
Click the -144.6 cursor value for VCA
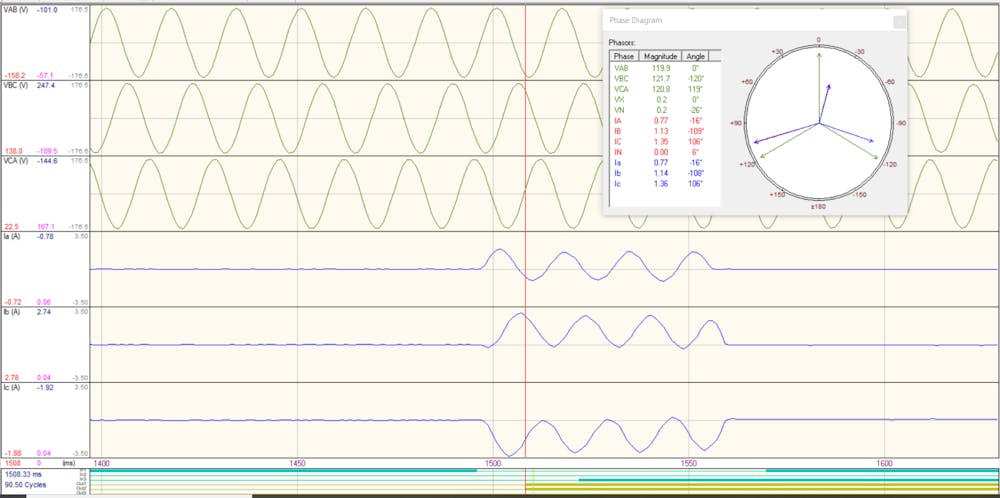48,161
